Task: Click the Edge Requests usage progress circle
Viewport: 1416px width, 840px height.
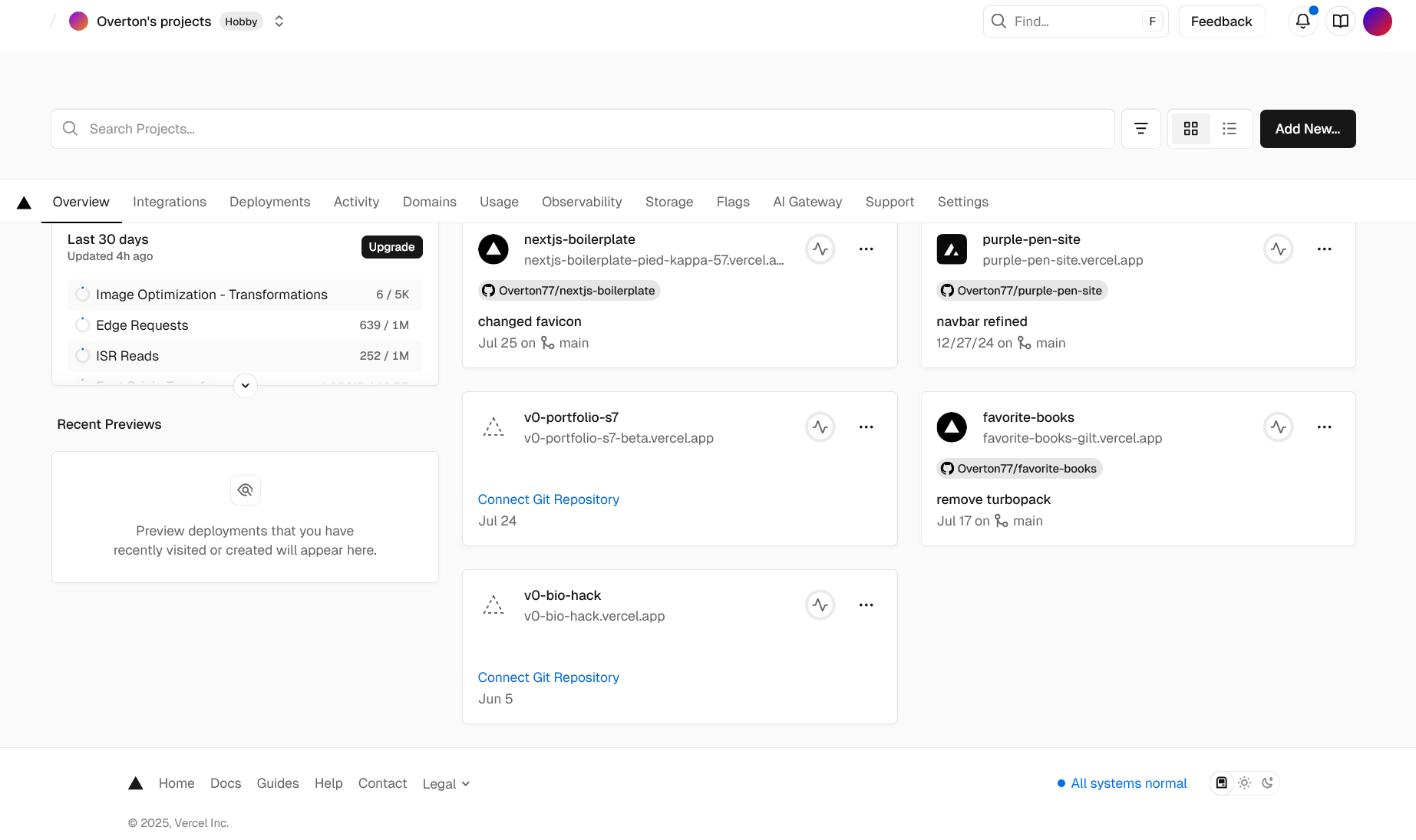Action: click(82, 324)
